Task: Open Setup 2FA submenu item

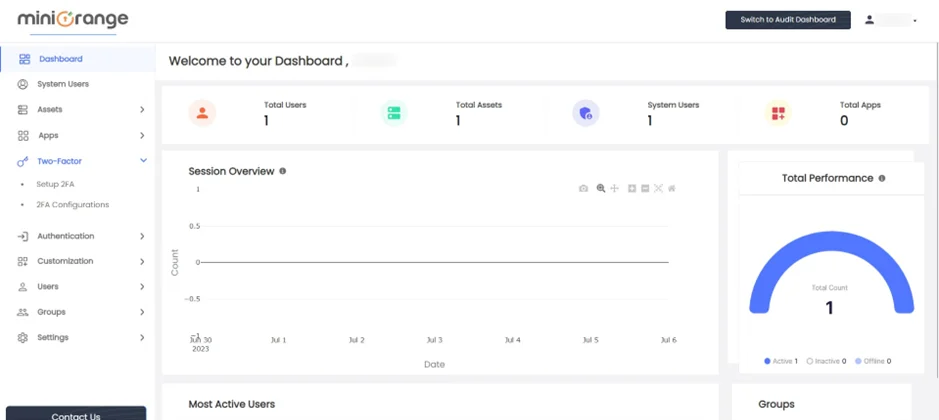Action: pyautogui.click(x=55, y=185)
